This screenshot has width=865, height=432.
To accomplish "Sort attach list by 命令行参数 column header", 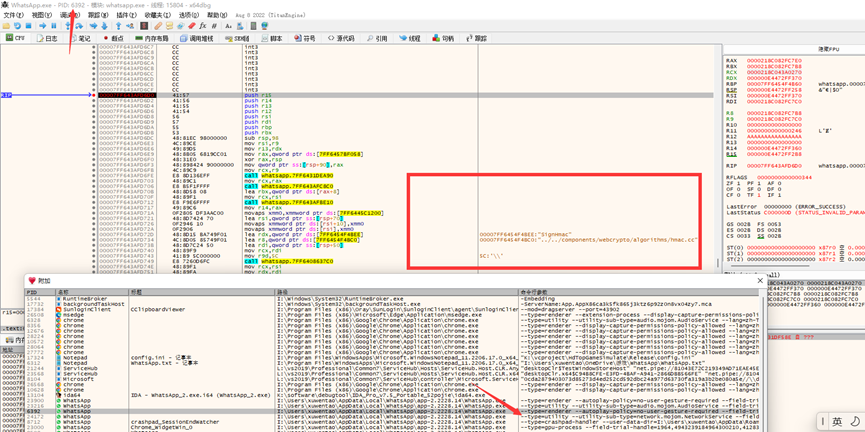I will pos(640,291).
